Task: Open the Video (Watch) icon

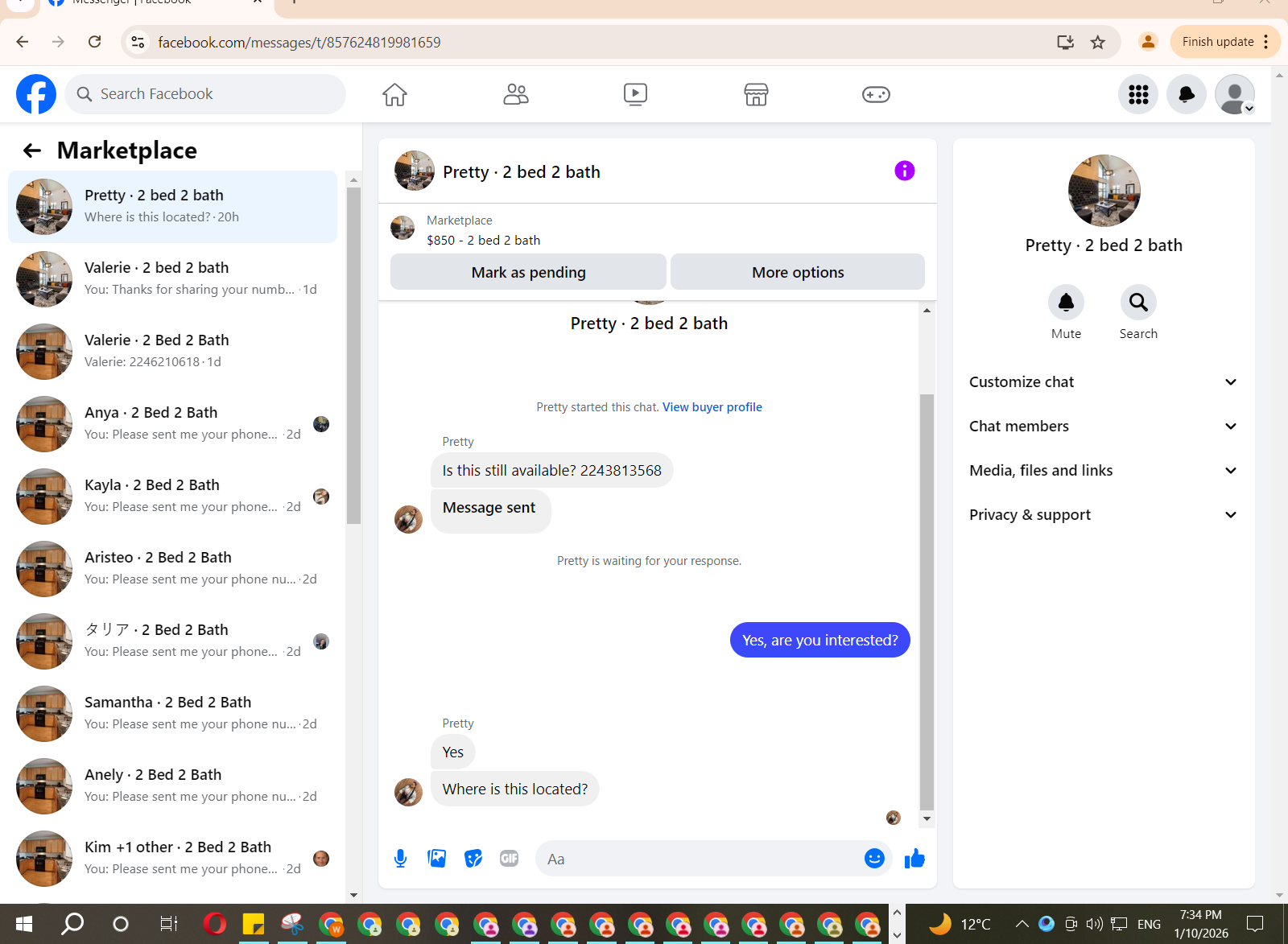Action: pos(635,94)
